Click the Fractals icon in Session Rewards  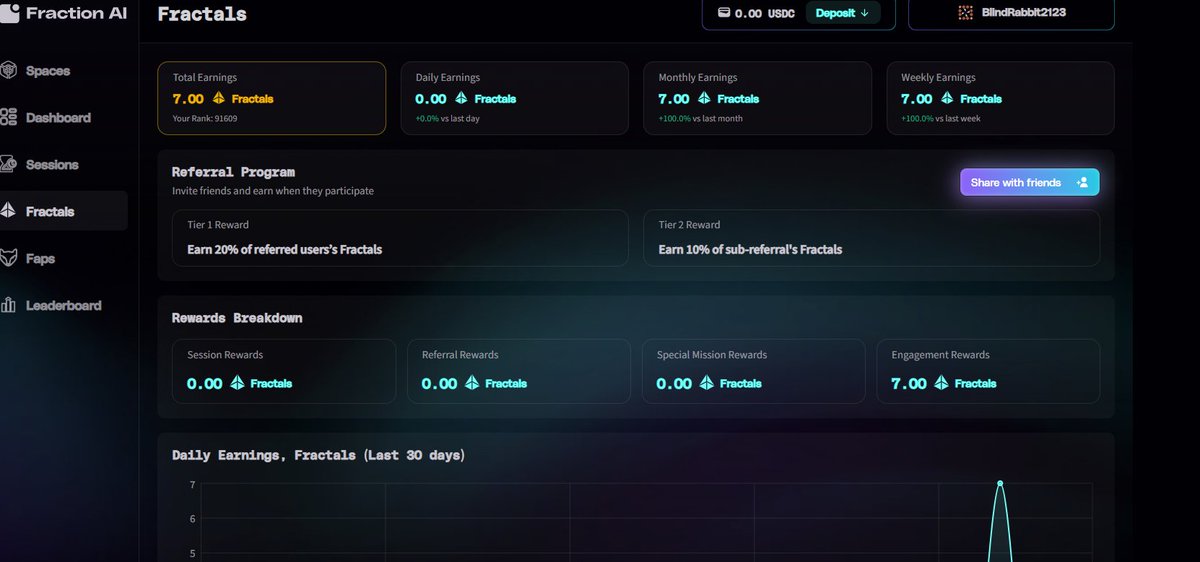click(x=238, y=383)
